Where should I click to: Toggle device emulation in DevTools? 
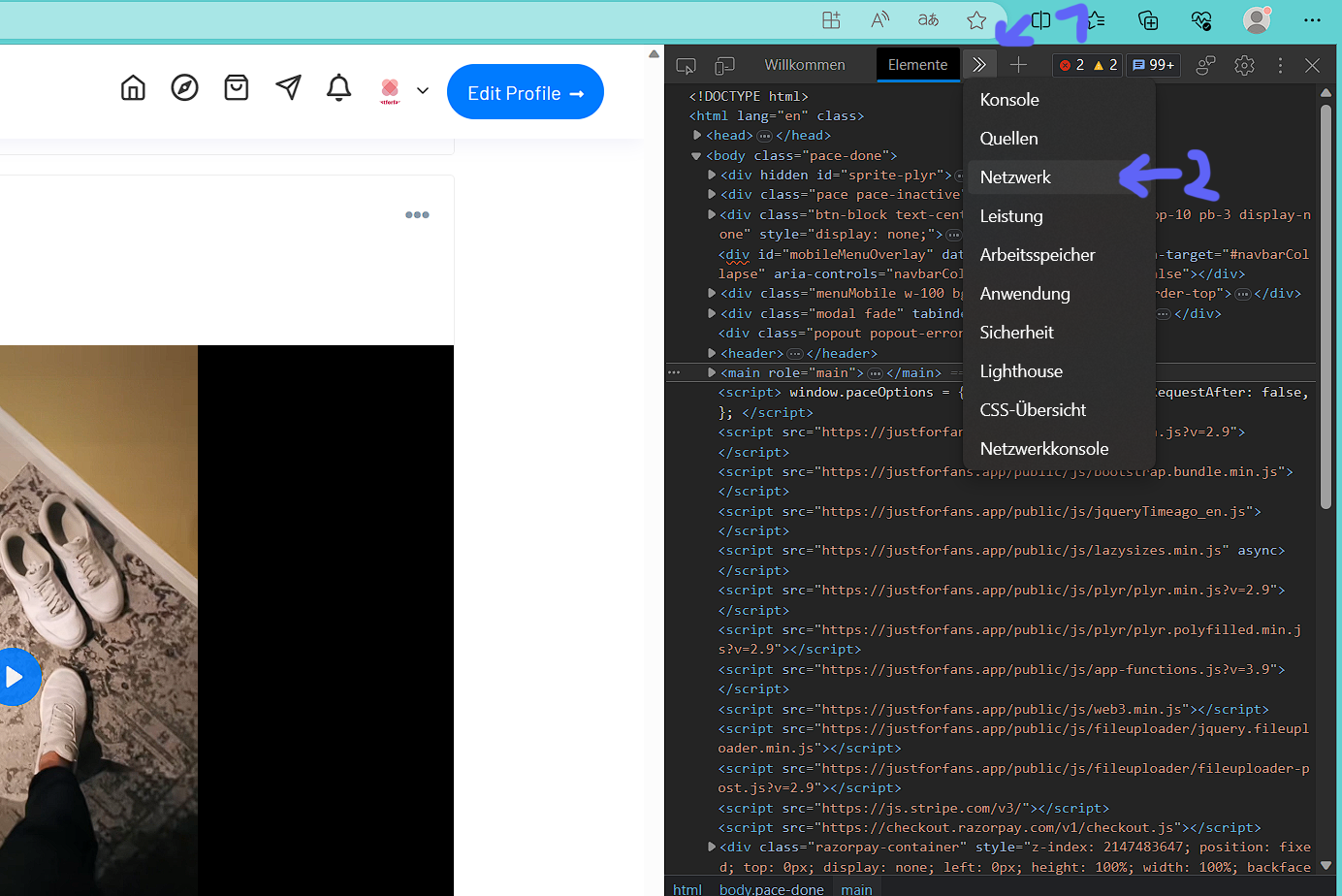724,66
